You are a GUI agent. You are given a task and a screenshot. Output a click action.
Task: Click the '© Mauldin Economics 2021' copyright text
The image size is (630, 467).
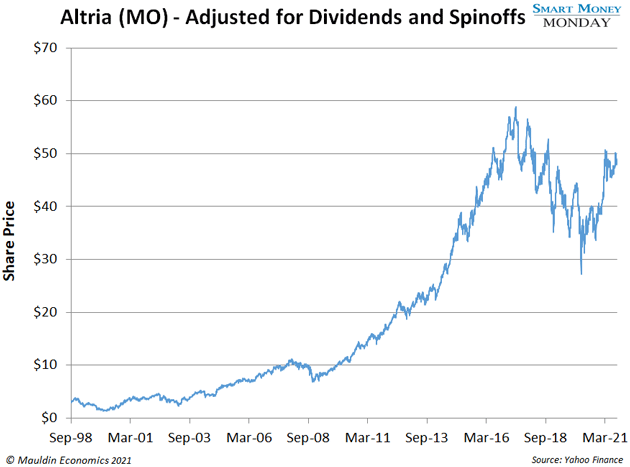69,460
